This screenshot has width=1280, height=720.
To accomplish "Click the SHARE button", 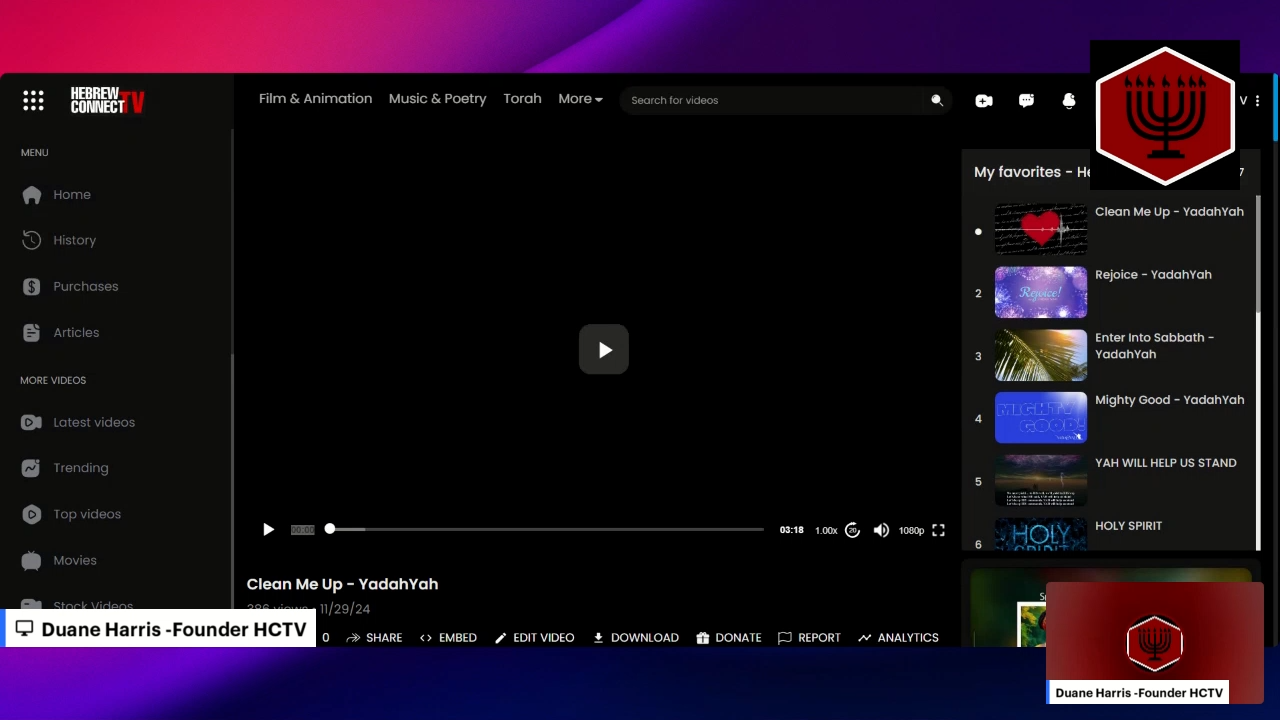I will pyautogui.click(x=374, y=637).
